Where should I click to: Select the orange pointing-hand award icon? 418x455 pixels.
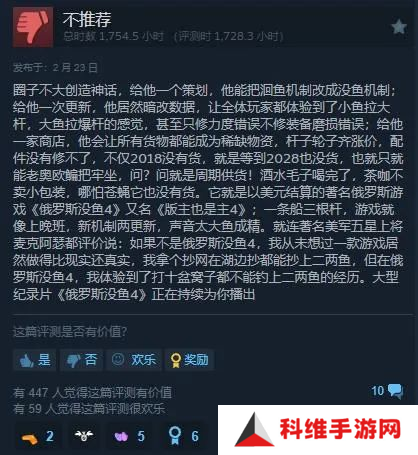pos(29,437)
